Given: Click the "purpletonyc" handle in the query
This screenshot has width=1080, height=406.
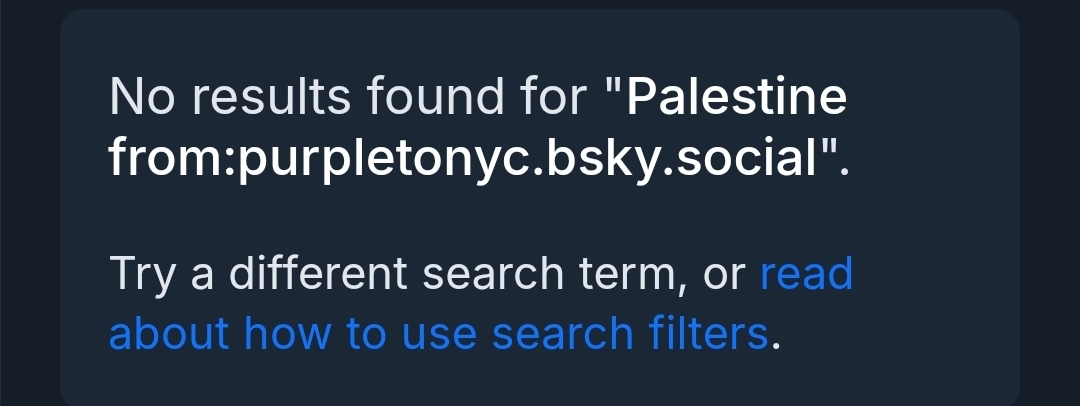Looking at the screenshot, I should tap(399, 159).
